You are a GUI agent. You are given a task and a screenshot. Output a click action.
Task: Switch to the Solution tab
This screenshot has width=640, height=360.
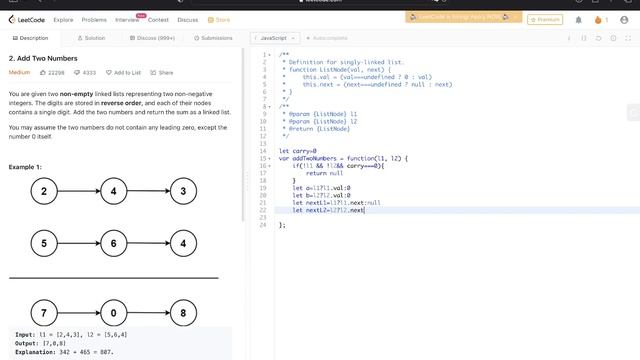click(91, 38)
